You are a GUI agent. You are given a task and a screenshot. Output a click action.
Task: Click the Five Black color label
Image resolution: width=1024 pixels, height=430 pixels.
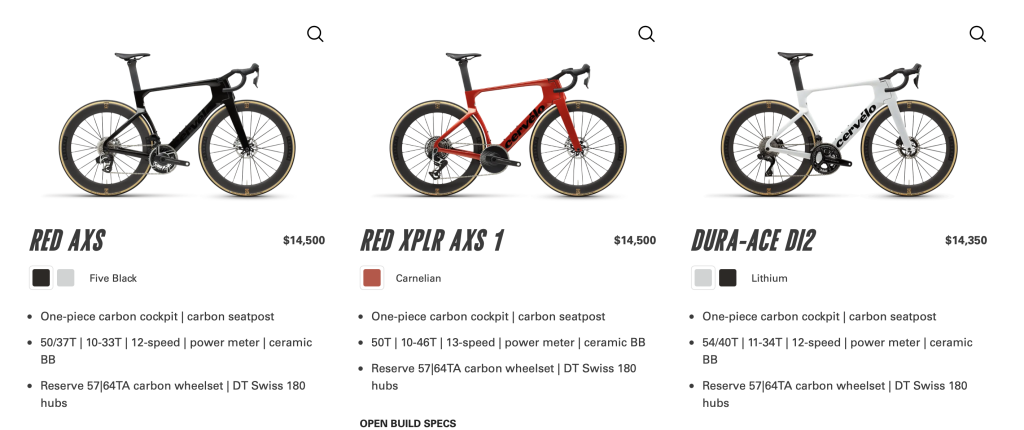(113, 278)
